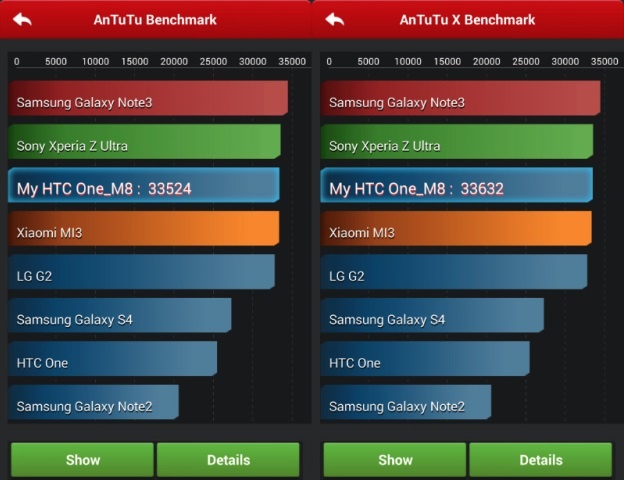This screenshot has width=624, height=480.
Task: Click the 25000 axis label in AnTuTu Benchmark
Action: 213,61
